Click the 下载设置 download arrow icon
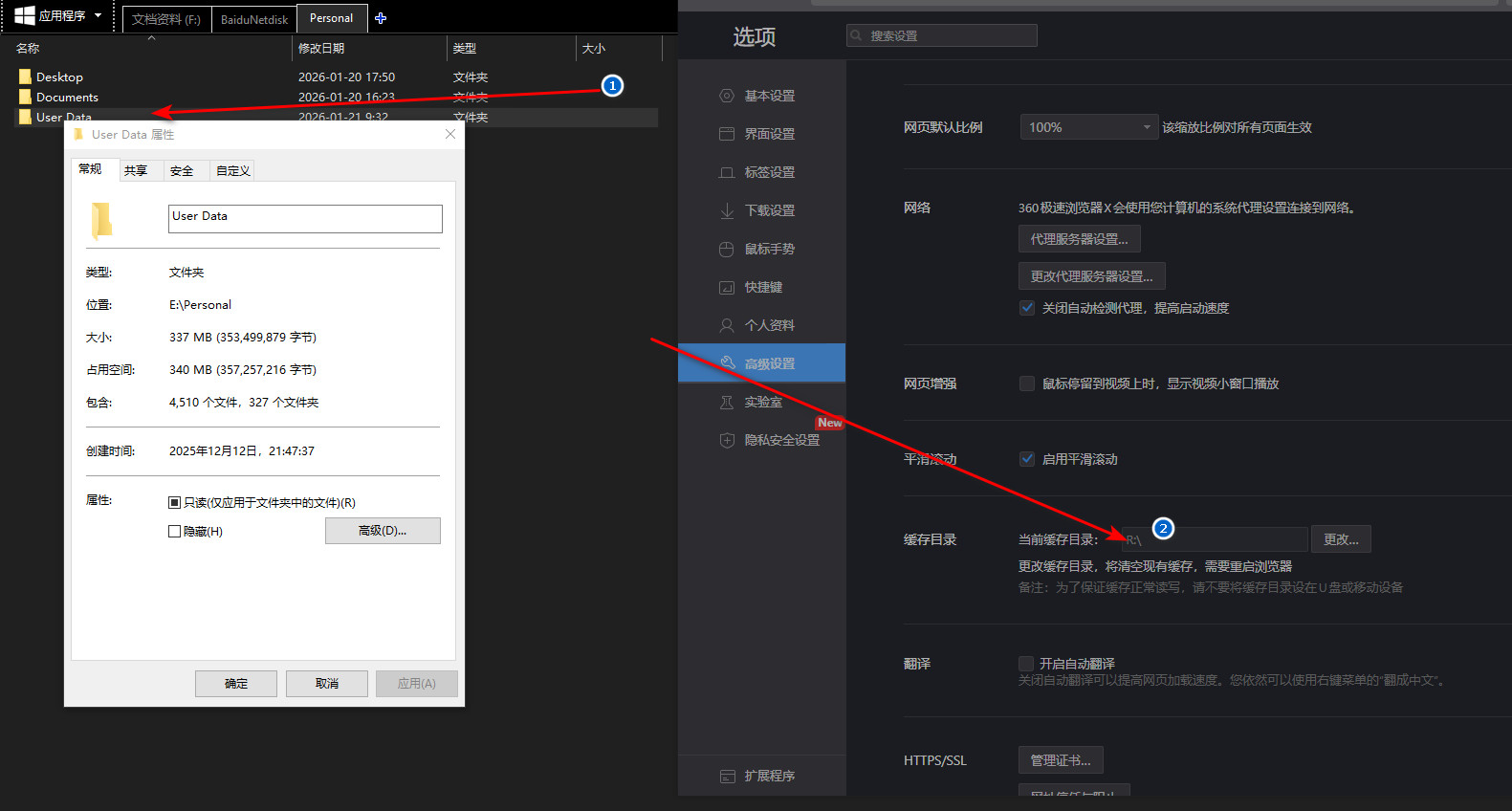The width and height of the screenshot is (1512, 811). click(x=727, y=210)
